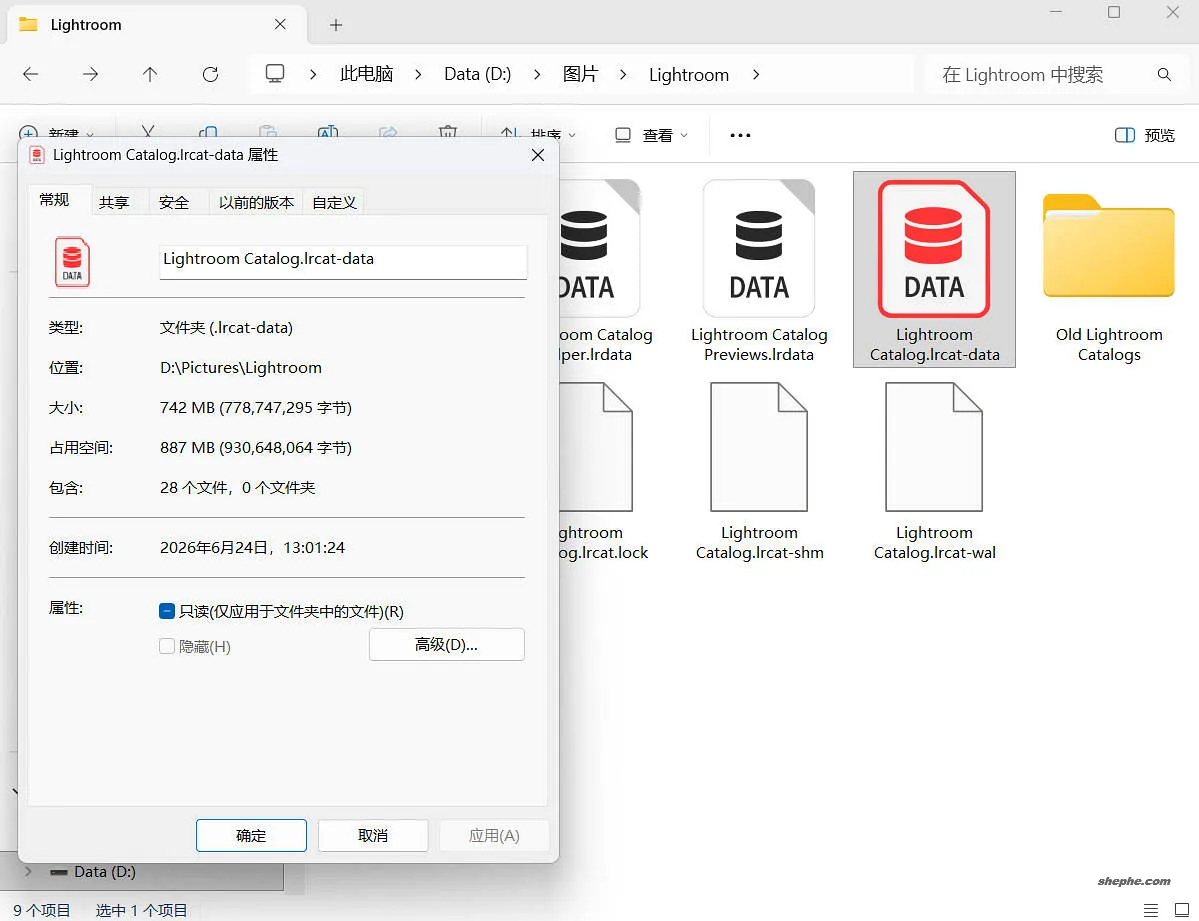Expand chevron after 图片 in breadcrumb
Image resolution: width=1199 pixels, height=921 pixels.
click(623, 74)
